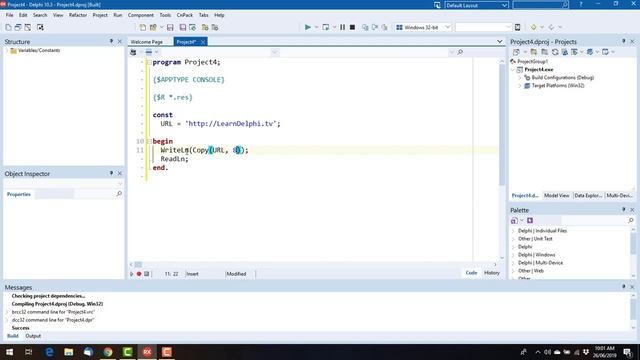Open Model View tab in Projects panel

(556, 196)
